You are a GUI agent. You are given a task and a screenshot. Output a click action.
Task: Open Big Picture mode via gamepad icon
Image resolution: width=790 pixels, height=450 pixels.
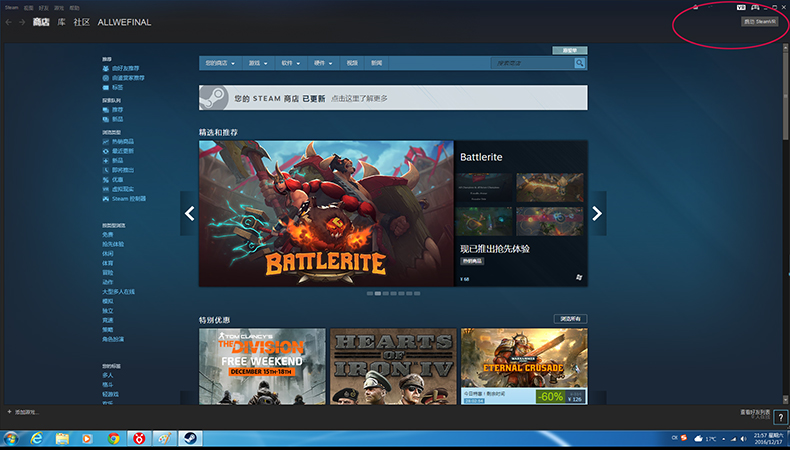pos(755,8)
